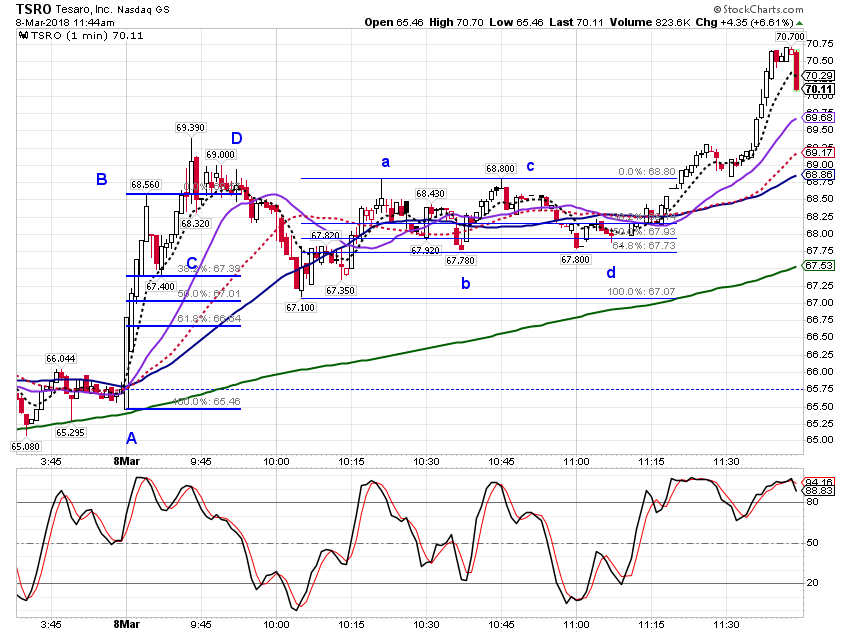The image size is (850, 633).
Task: Select the 69.000 price label
Action: point(220,154)
